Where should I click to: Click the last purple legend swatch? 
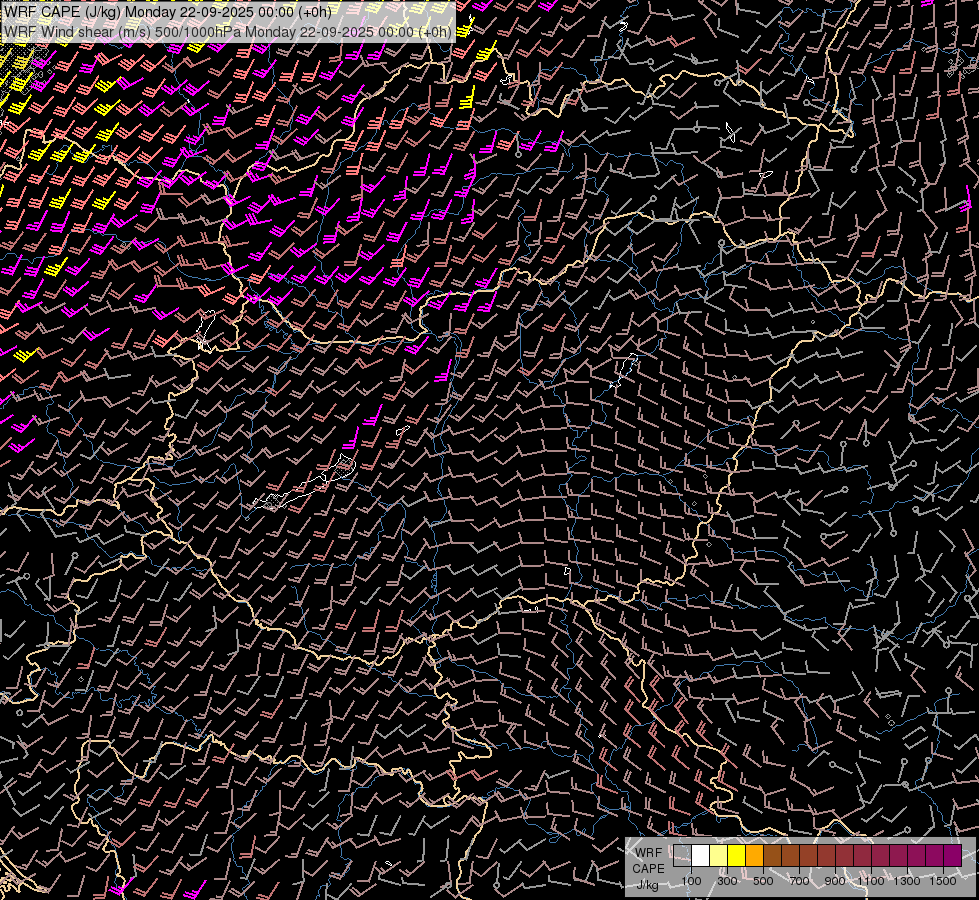(x=952, y=855)
